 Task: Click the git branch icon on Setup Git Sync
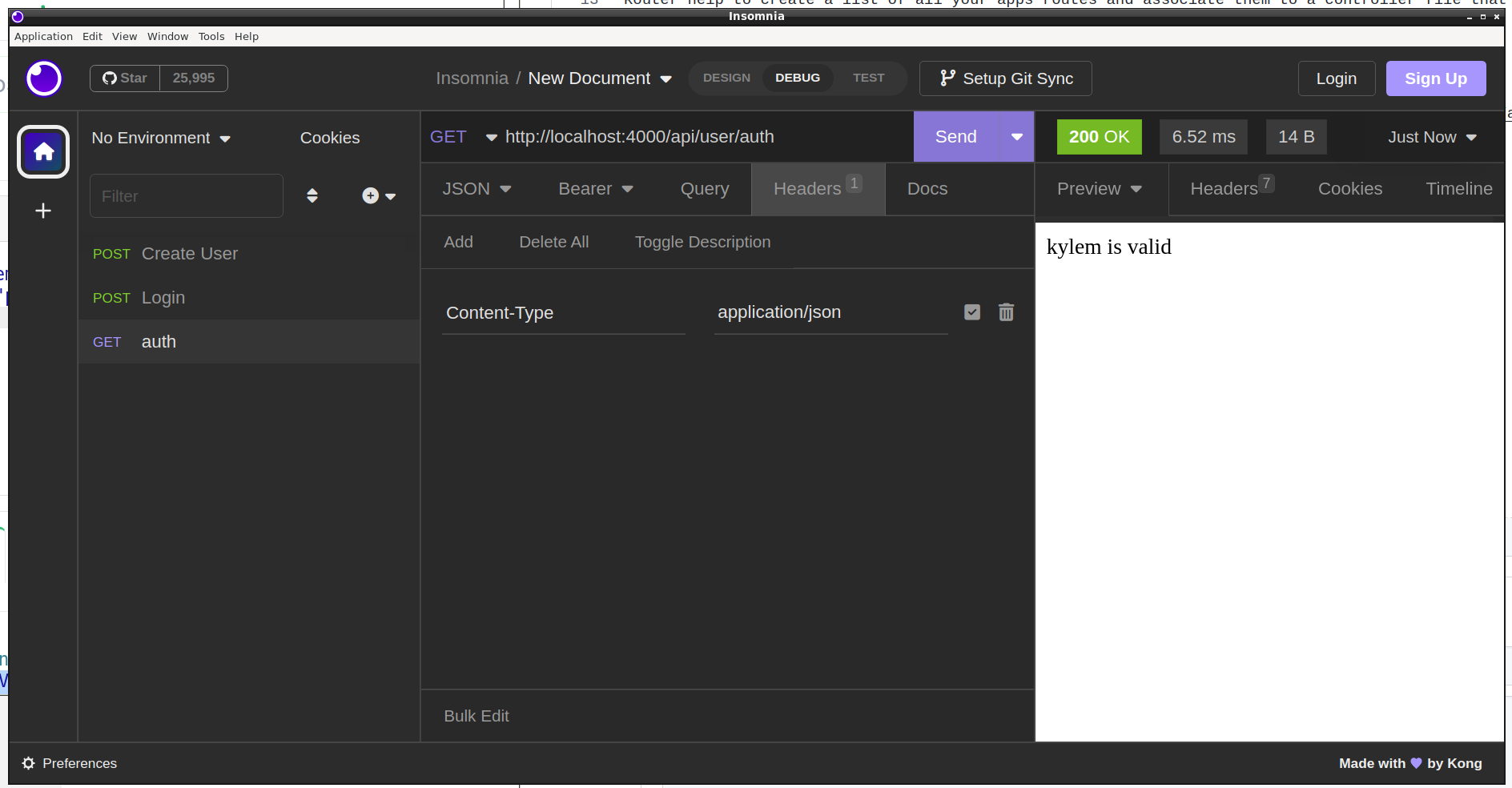(x=948, y=78)
